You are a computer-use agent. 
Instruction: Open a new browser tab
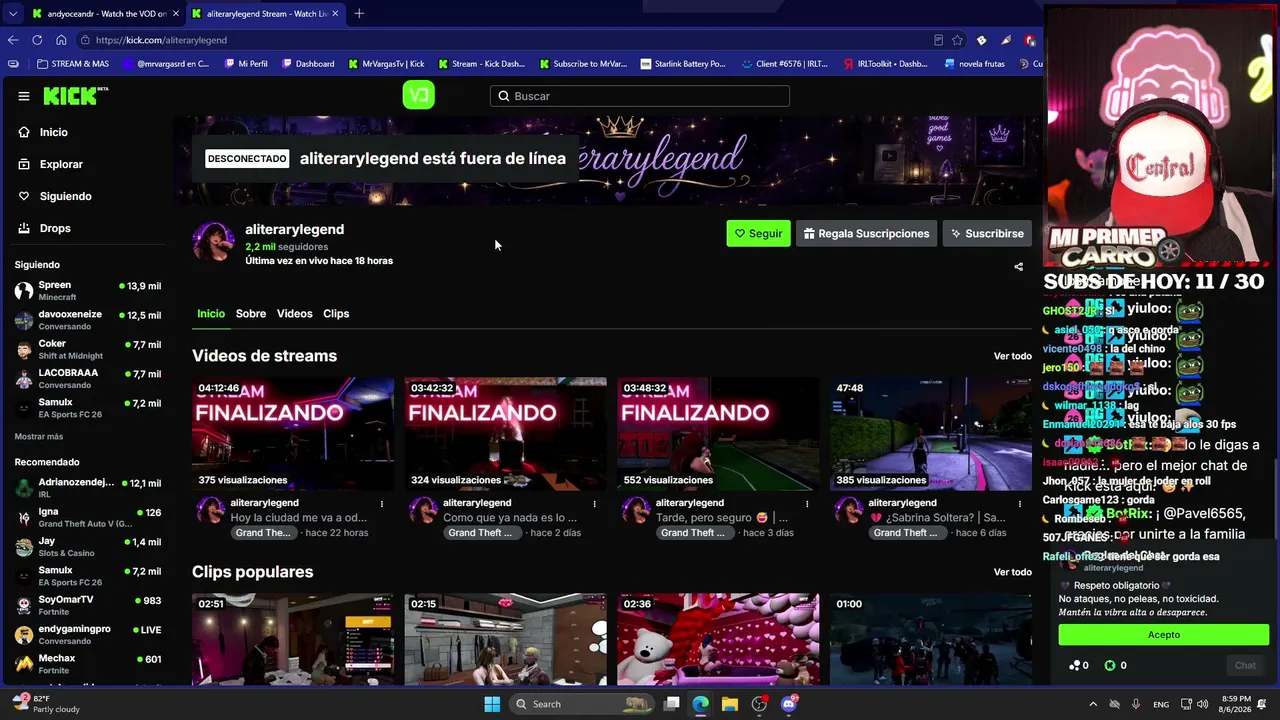click(359, 14)
